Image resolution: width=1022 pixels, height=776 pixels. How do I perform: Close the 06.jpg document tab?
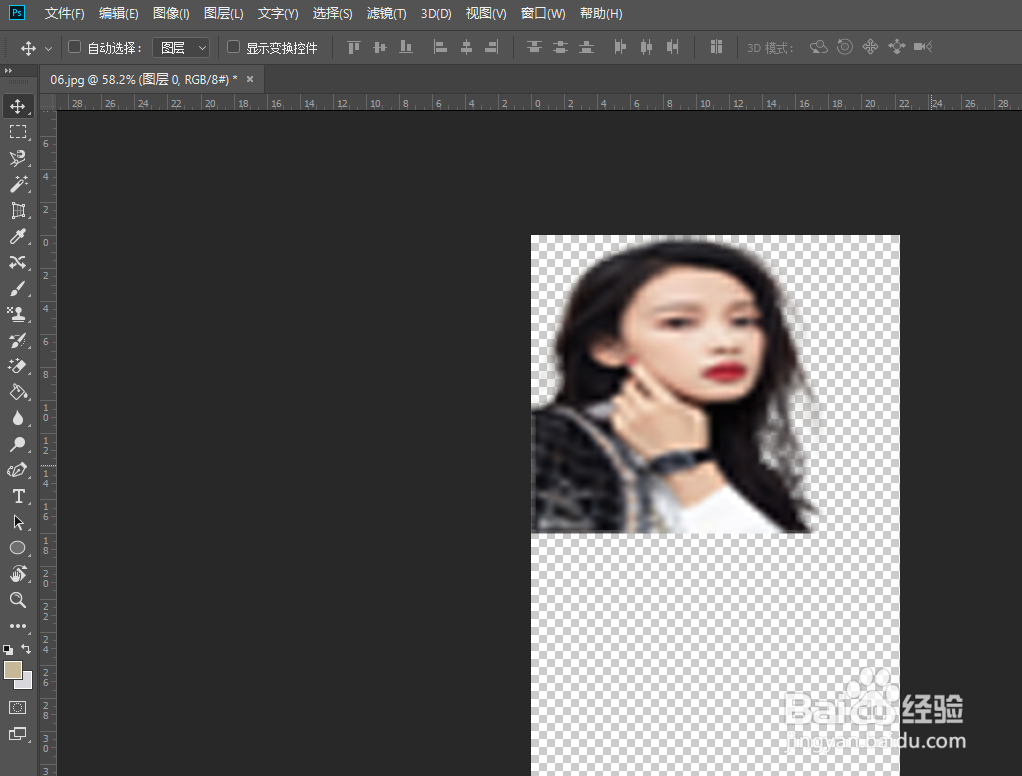(250, 79)
